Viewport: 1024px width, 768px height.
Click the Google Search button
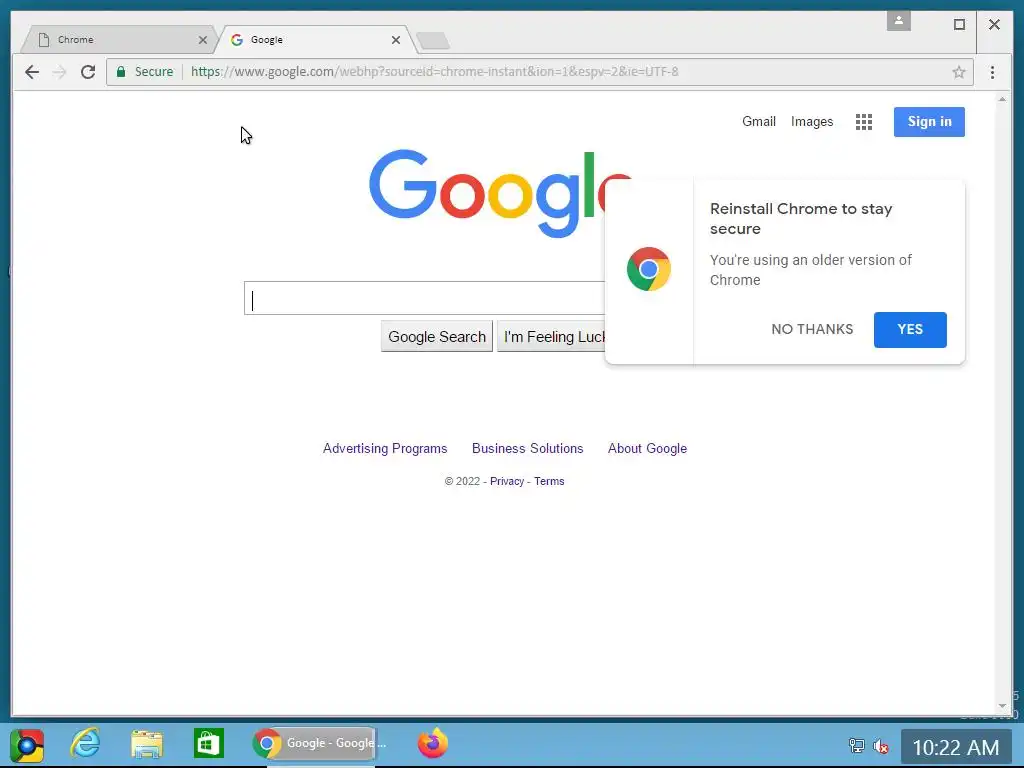437,336
